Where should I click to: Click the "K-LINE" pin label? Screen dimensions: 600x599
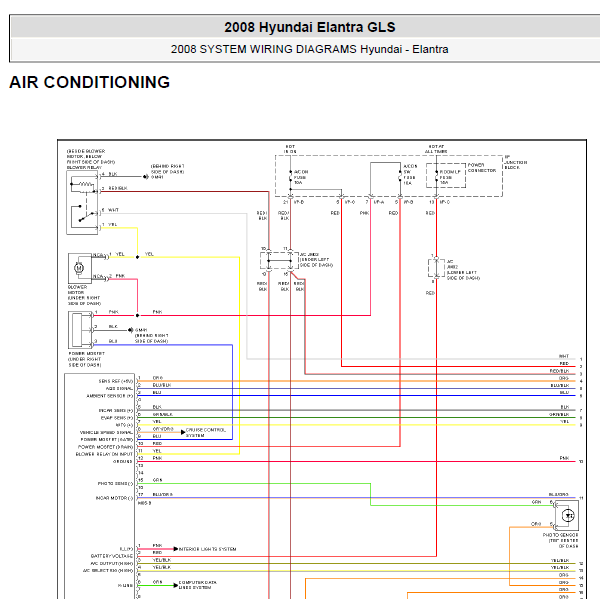pos(126,585)
